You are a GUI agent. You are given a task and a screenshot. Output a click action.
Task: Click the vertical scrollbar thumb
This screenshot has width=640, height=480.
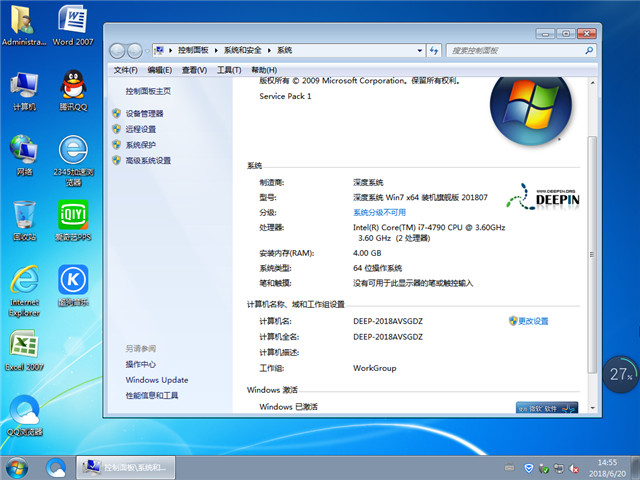point(592,255)
